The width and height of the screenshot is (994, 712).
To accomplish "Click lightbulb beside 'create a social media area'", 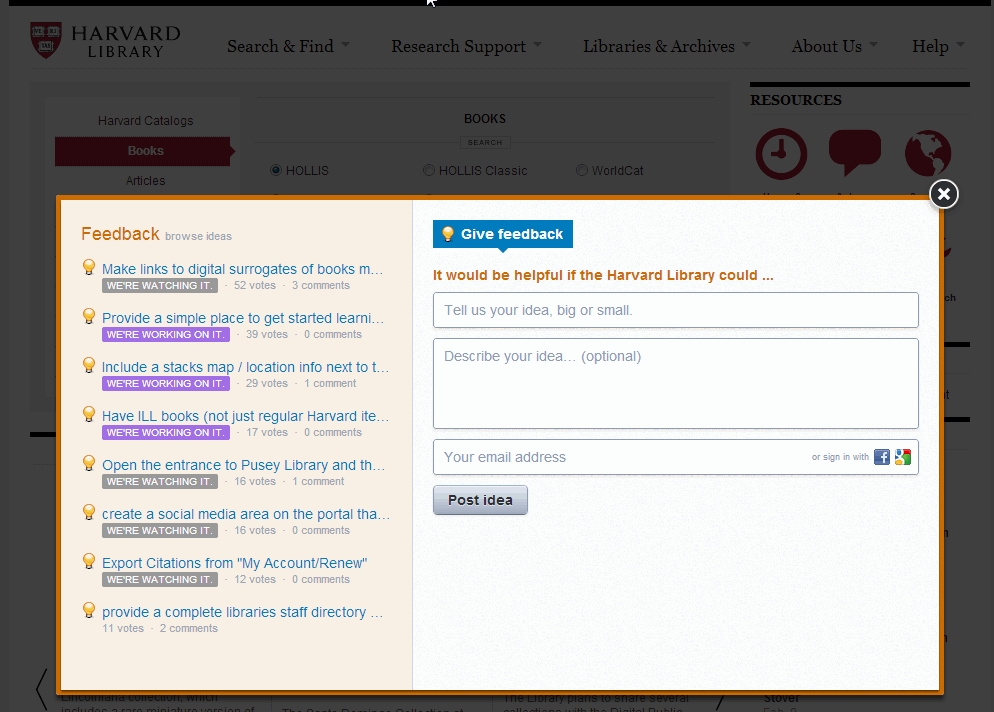I will point(89,512).
